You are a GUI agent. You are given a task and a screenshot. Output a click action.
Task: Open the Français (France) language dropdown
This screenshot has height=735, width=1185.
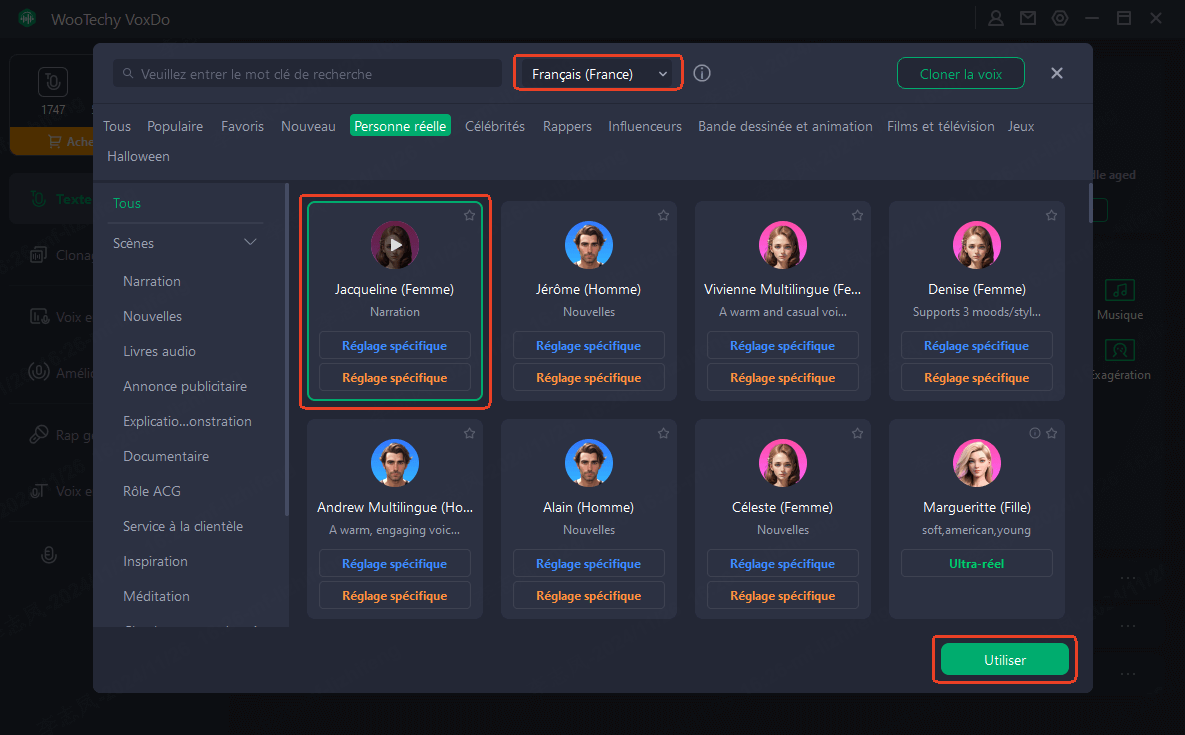599,74
